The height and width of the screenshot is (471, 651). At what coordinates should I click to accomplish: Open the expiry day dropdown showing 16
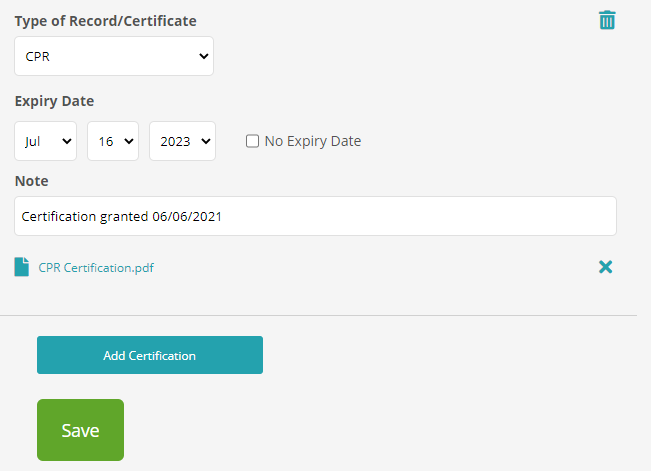(x=112, y=141)
